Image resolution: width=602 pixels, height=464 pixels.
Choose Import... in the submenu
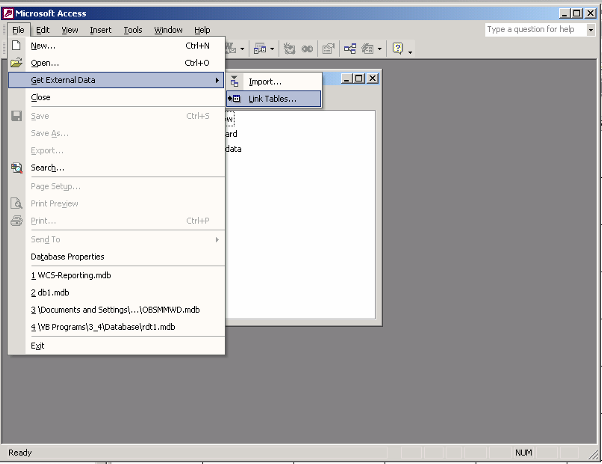274,82
